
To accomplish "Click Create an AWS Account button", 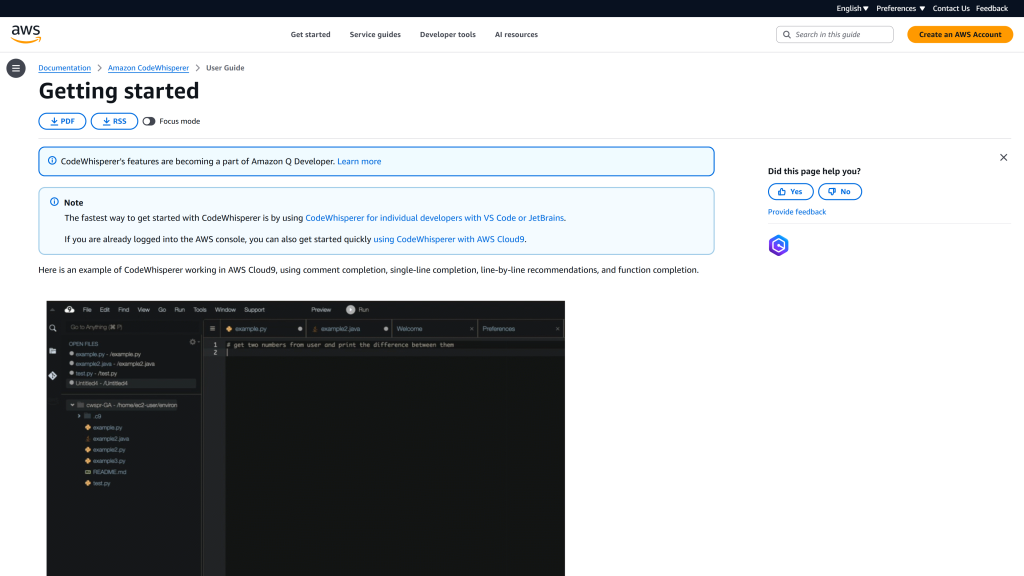I will (960, 35).
